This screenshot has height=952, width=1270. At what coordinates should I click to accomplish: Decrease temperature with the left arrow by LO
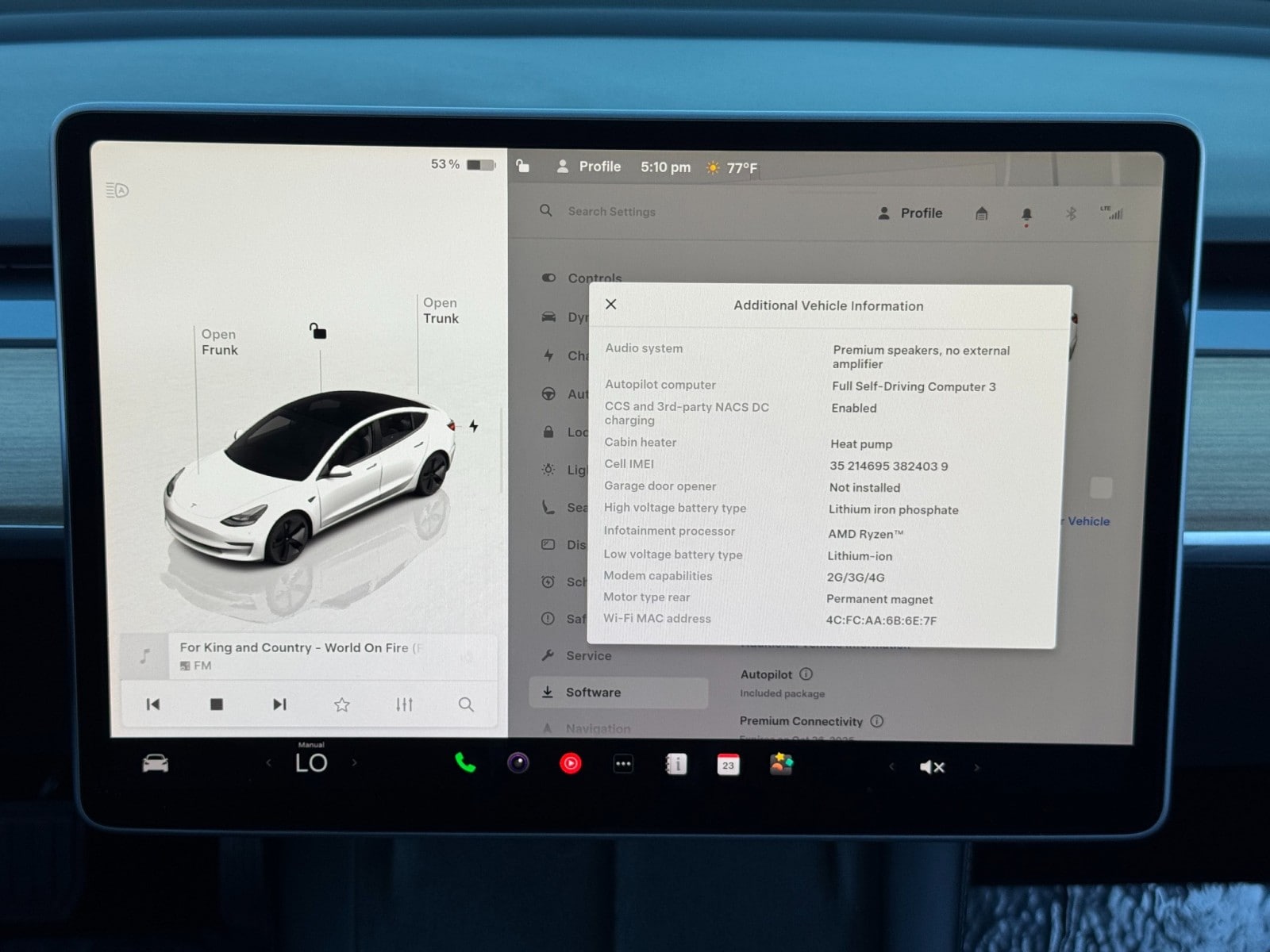[268, 763]
